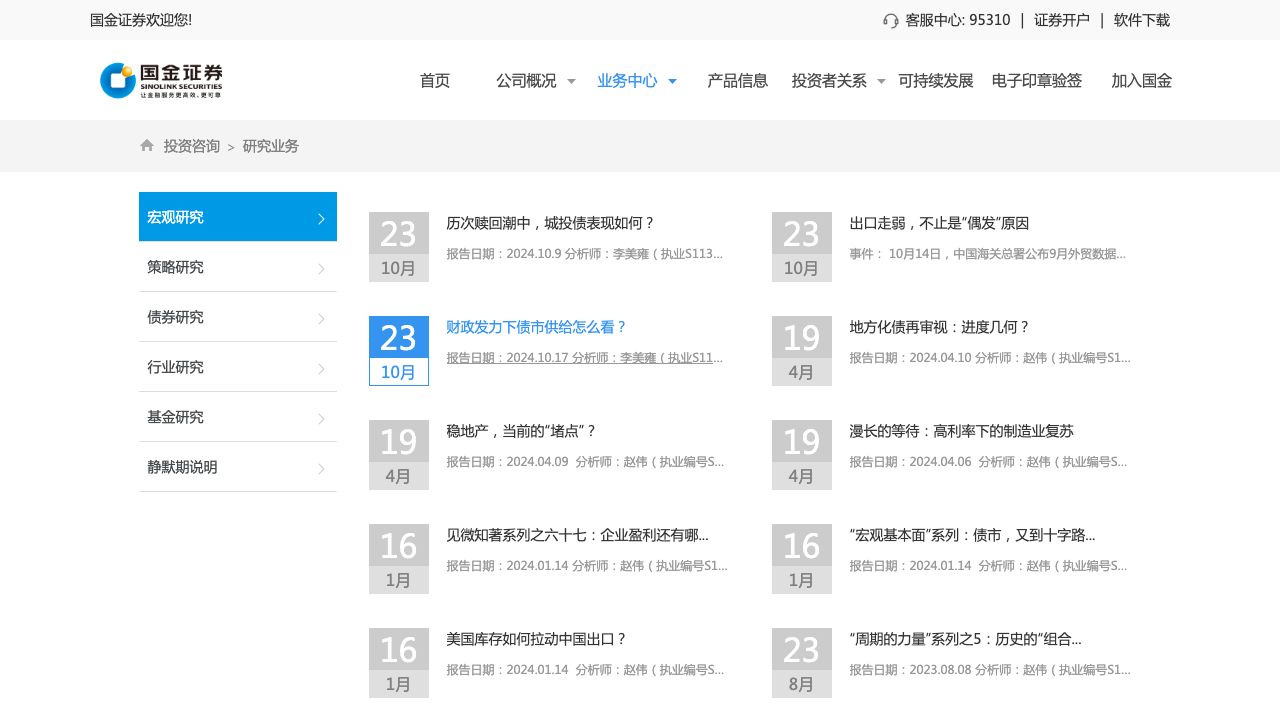Screen dimensions: 1280x720
Task: Open the 软件下载 link
Action: coord(1141,20)
